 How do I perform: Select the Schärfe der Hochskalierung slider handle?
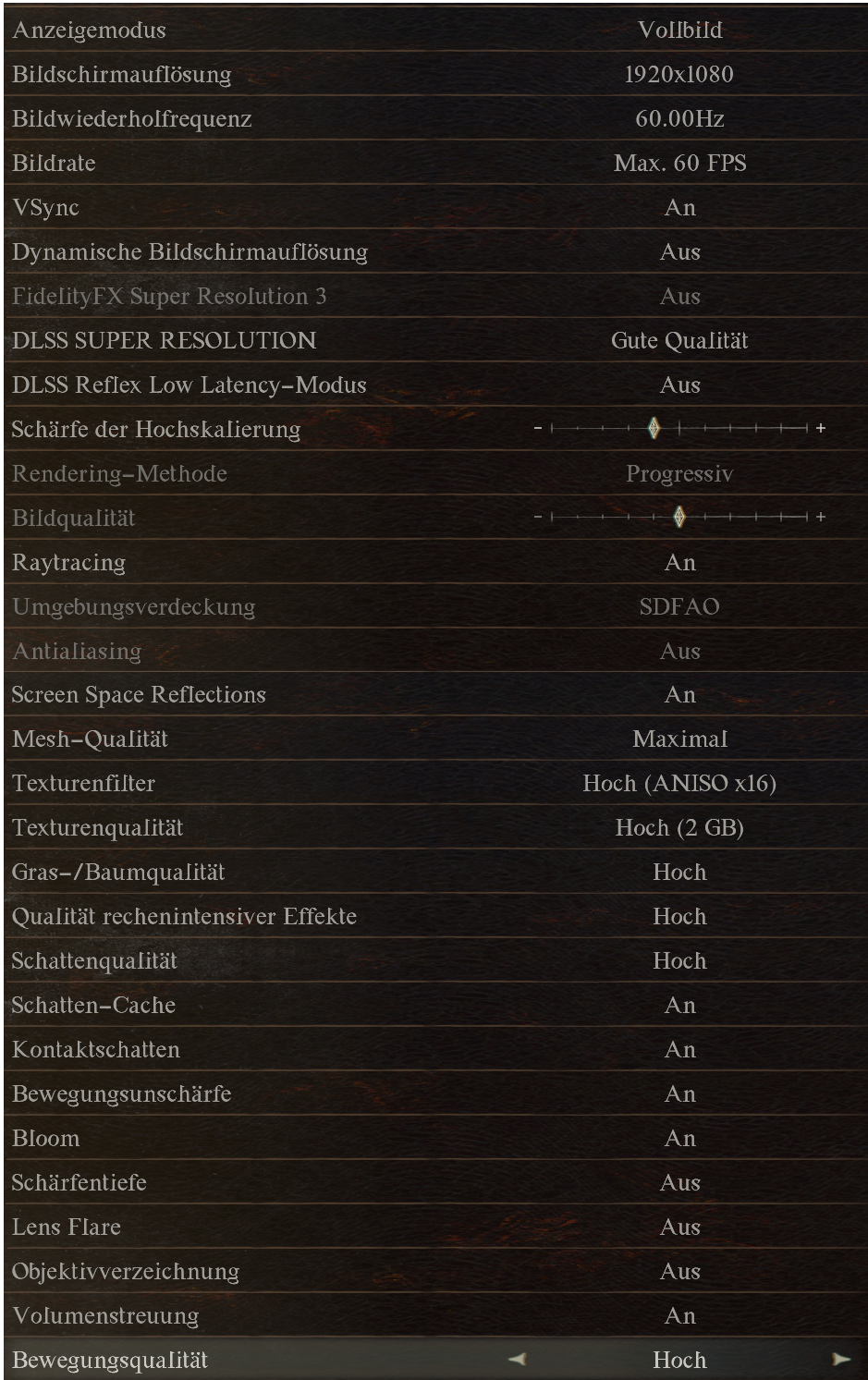click(656, 429)
